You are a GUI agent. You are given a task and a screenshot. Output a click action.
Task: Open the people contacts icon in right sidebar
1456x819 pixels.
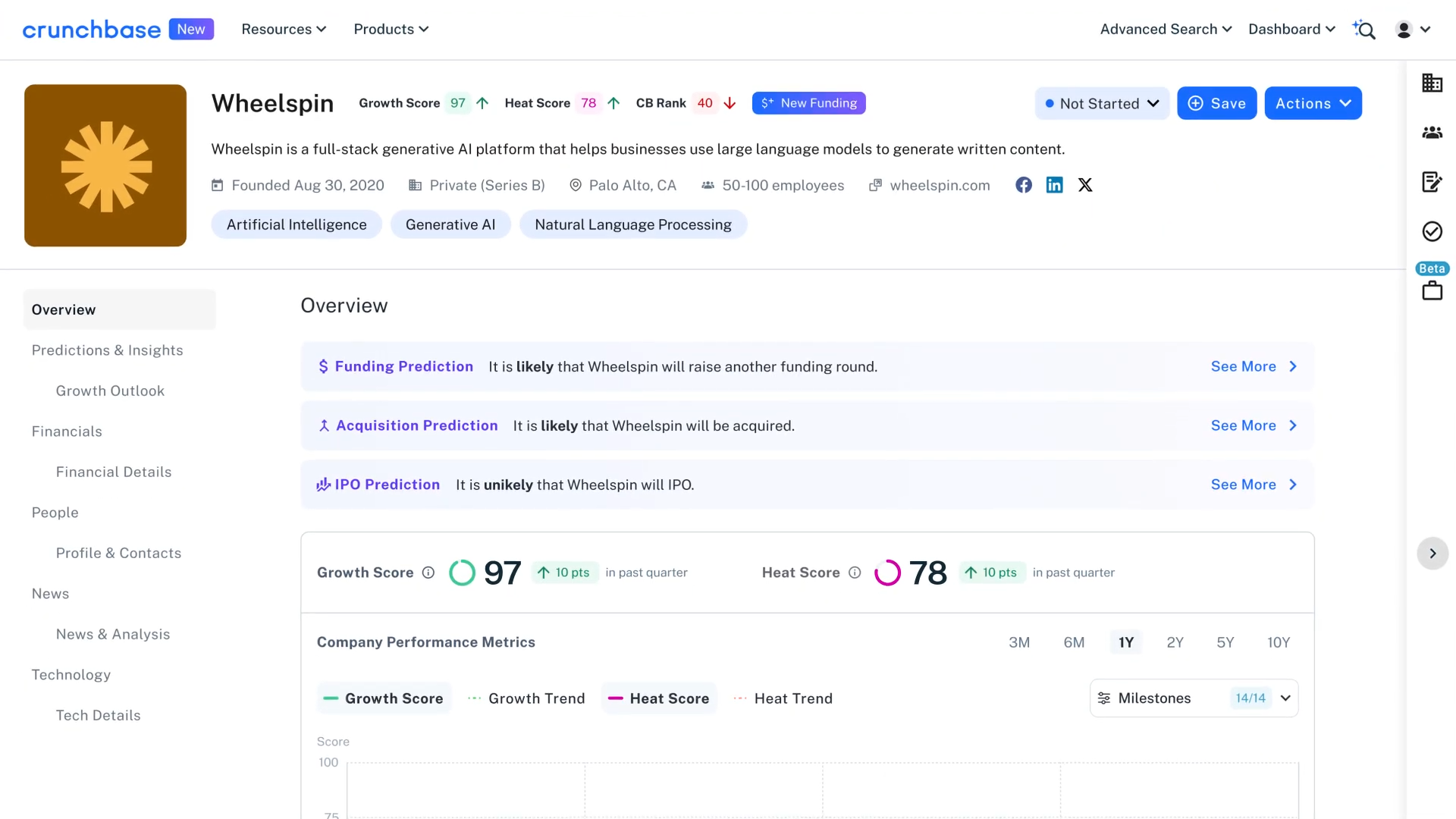[1432, 133]
